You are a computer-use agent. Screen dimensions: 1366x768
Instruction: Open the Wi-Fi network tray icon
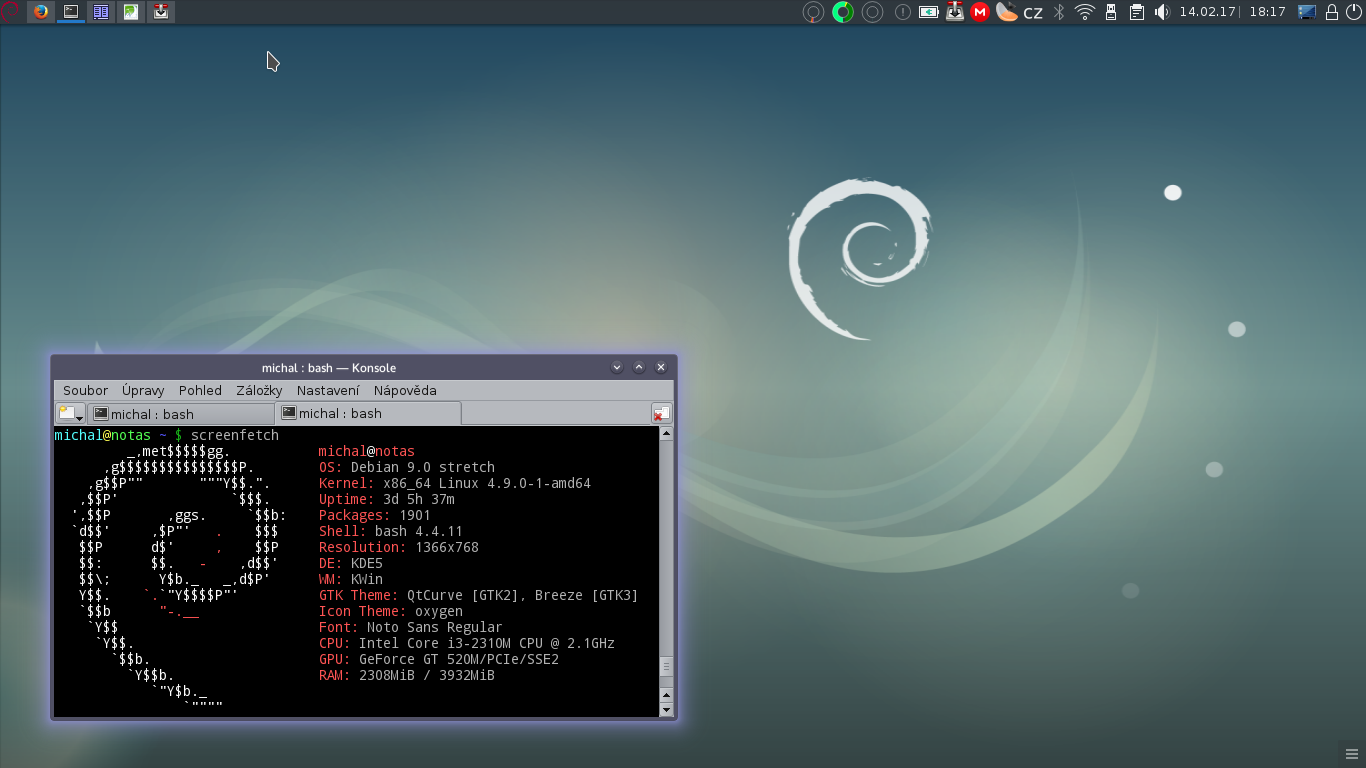(1085, 12)
